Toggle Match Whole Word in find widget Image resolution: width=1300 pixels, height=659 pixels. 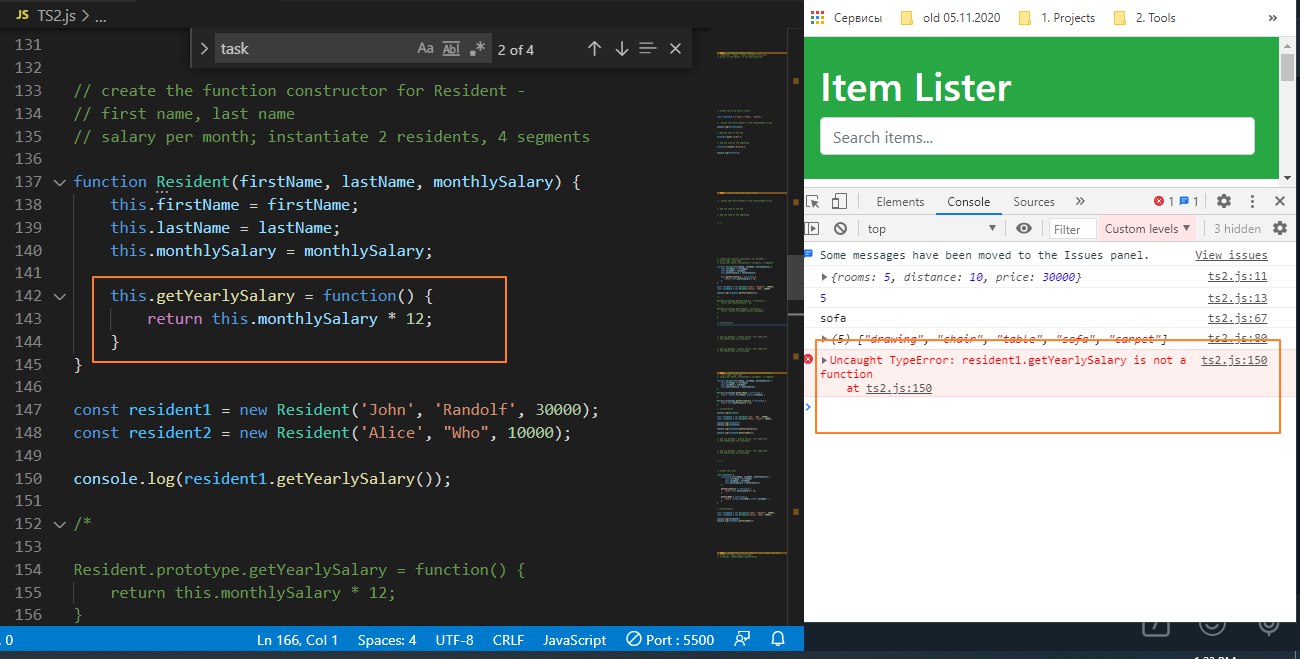[x=451, y=49]
